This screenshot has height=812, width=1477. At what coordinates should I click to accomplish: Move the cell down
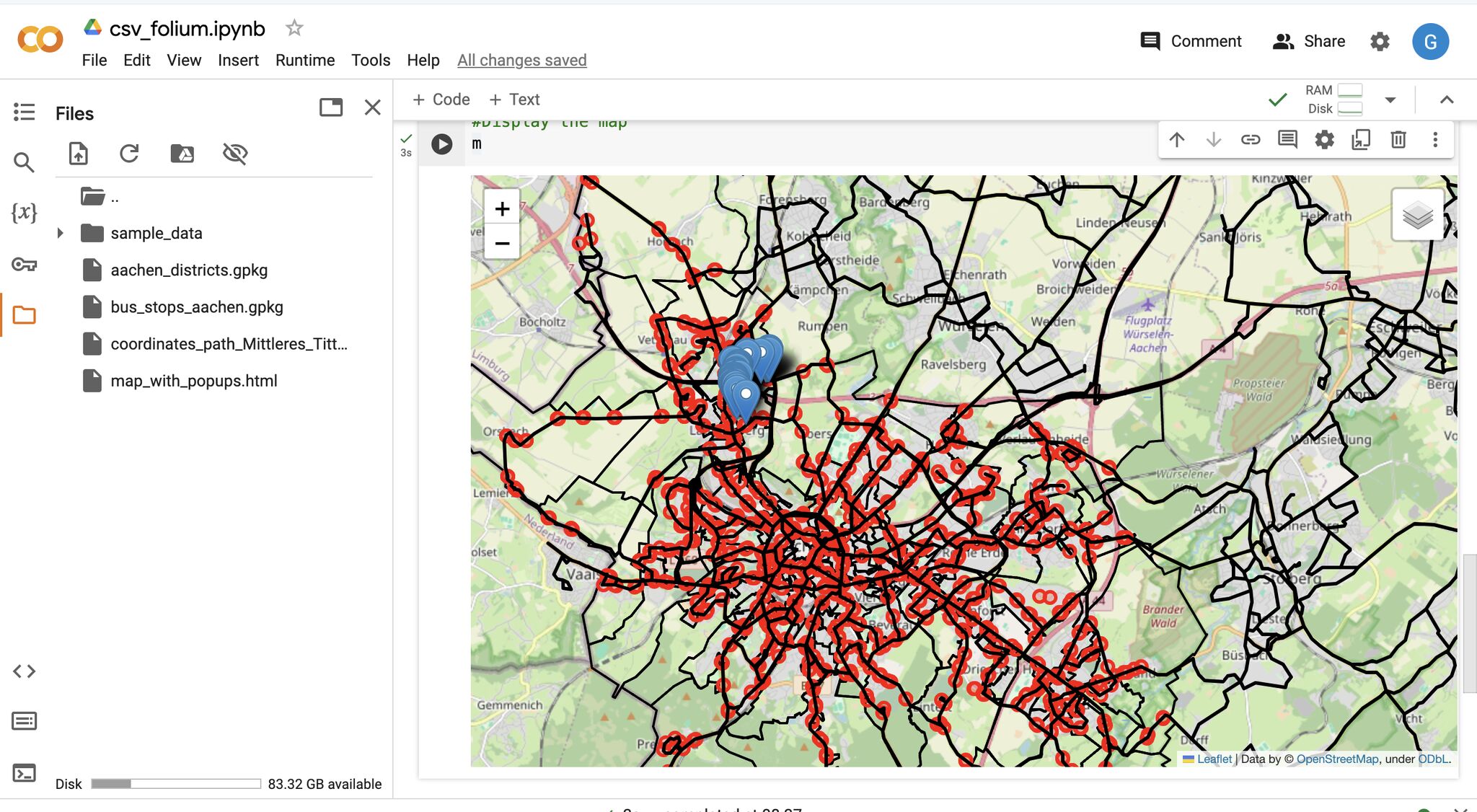(1214, 139)
